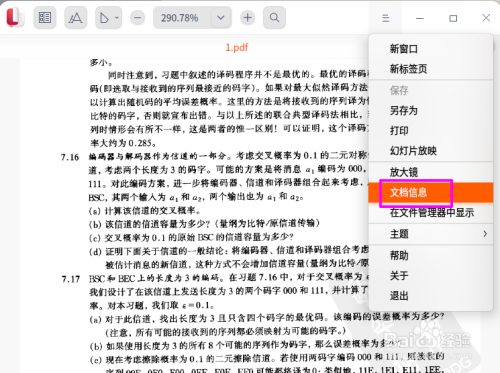Expand the 主题 submenu arrow
Image resolution: width=500 pixels, height=373 pixels.
tap(485, 234)
